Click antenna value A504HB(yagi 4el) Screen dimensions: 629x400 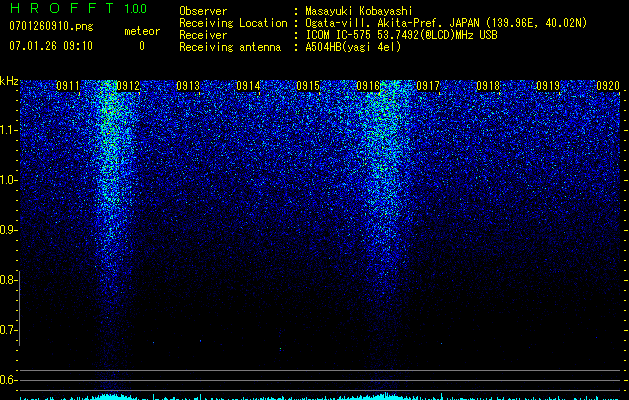click(x=353, y=47)
